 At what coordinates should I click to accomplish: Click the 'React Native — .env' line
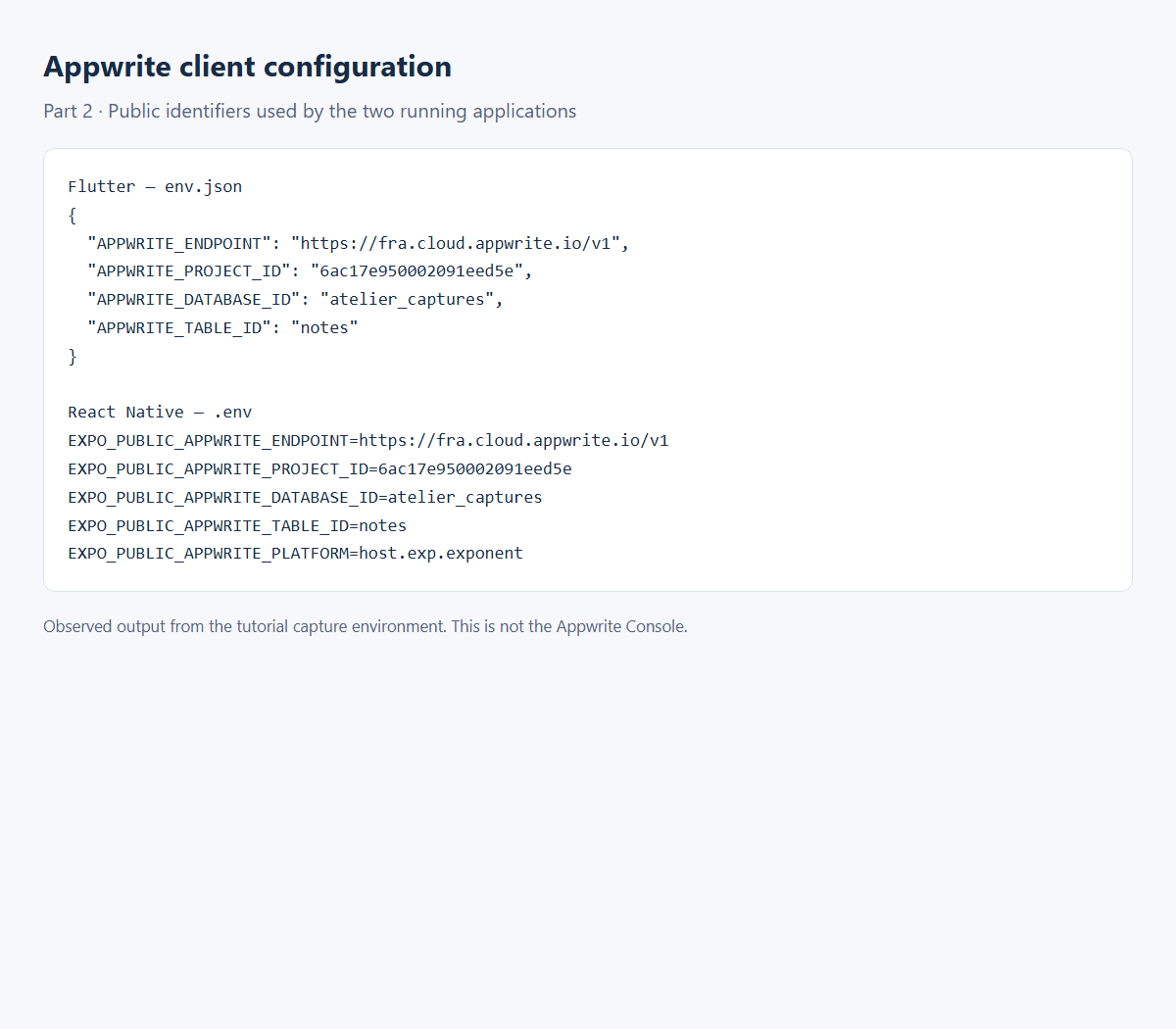click(x=160, y=413)
